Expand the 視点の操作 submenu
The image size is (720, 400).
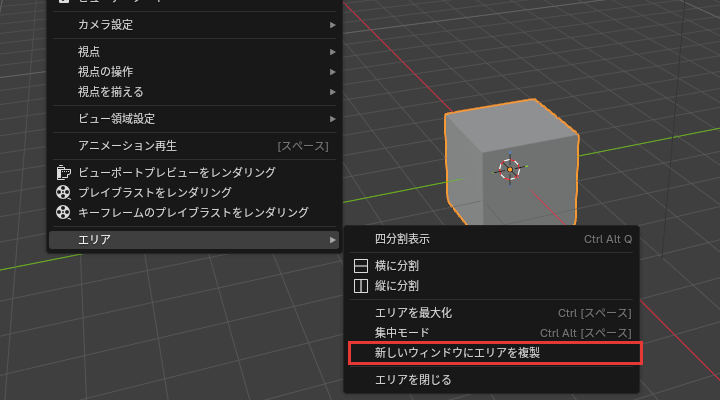point(194,72)
